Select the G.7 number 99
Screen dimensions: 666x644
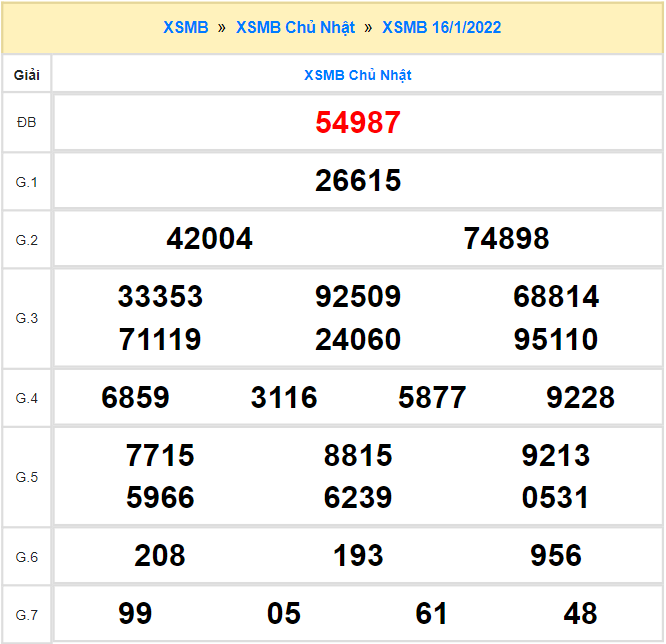(x=135, y=613)
